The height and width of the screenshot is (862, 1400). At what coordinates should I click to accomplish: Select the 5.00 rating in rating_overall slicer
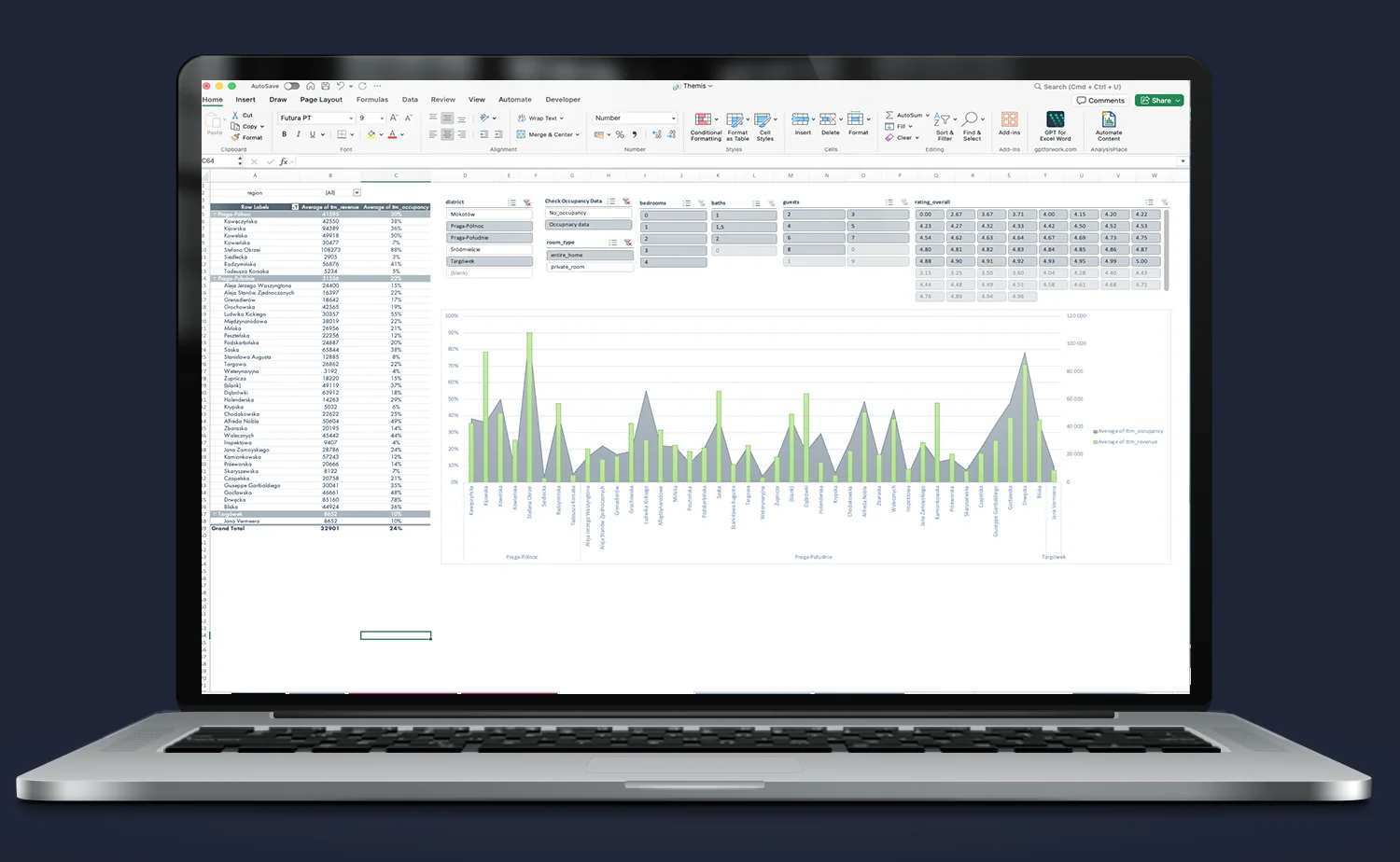(x=1145, y=261)
